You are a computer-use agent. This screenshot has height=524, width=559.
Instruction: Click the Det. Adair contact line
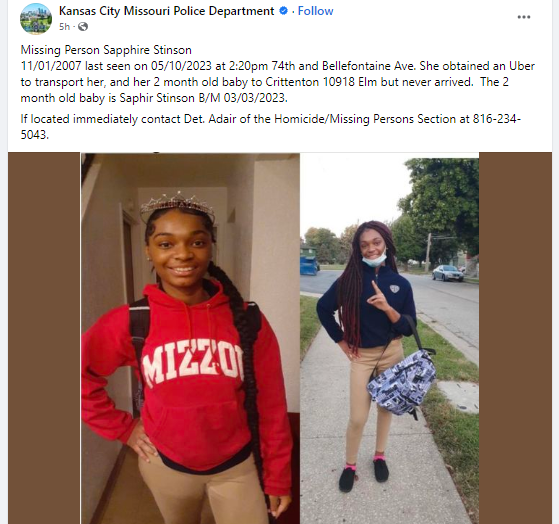(271, 127)
